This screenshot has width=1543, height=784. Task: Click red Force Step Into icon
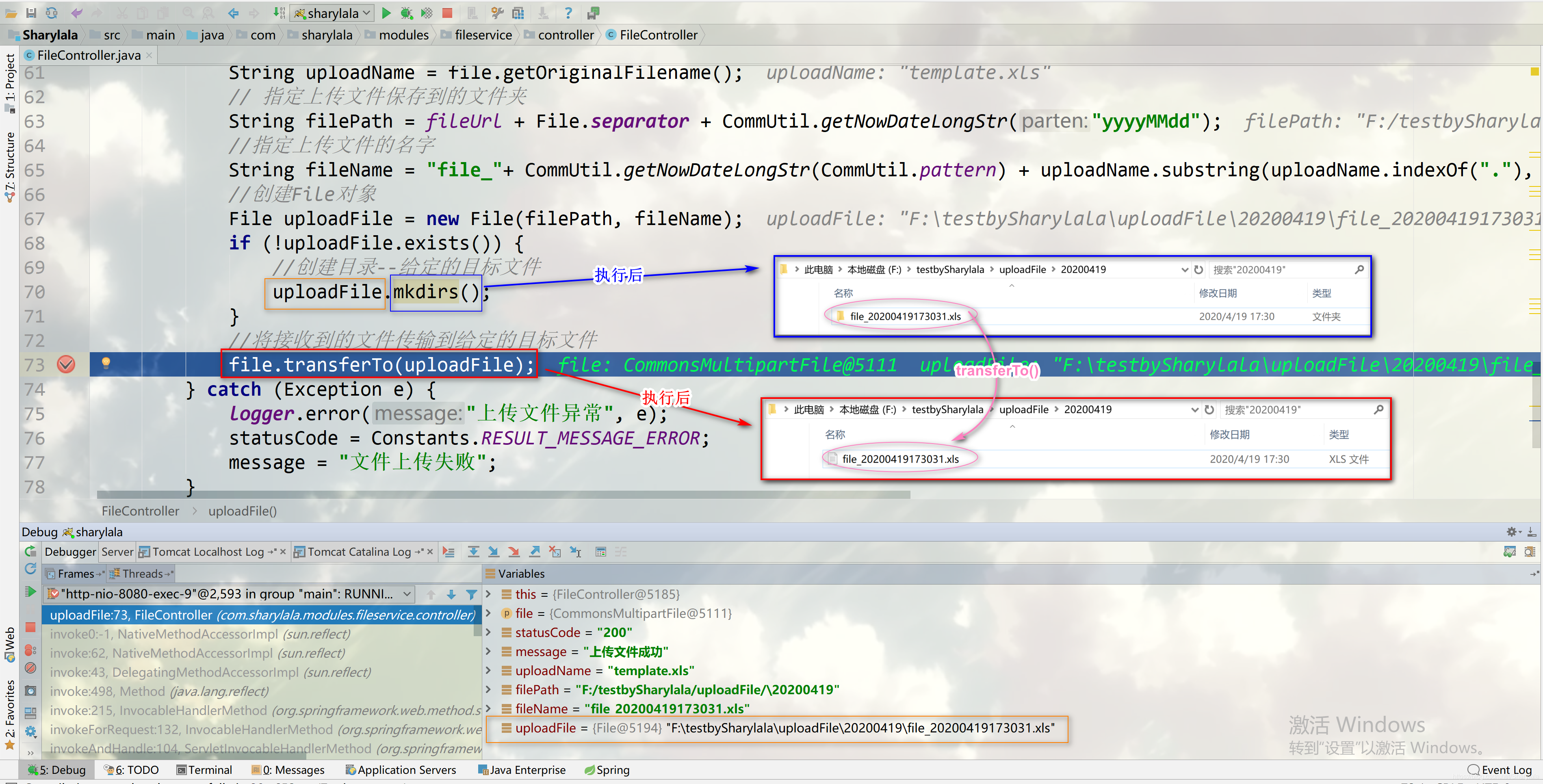pyautogui.click(x=514, y=552)
